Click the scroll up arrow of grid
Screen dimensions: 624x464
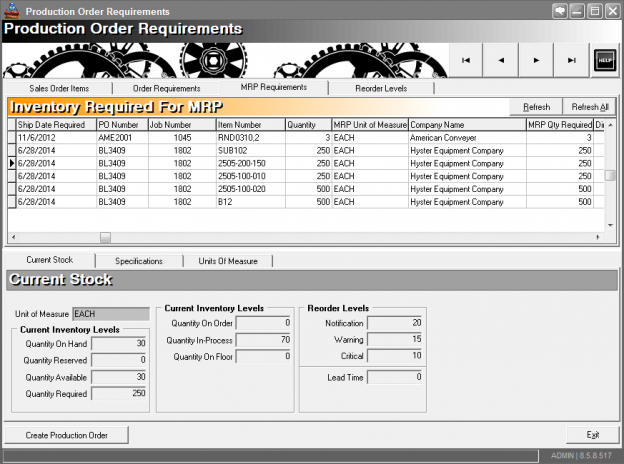[x=610, y=125]
